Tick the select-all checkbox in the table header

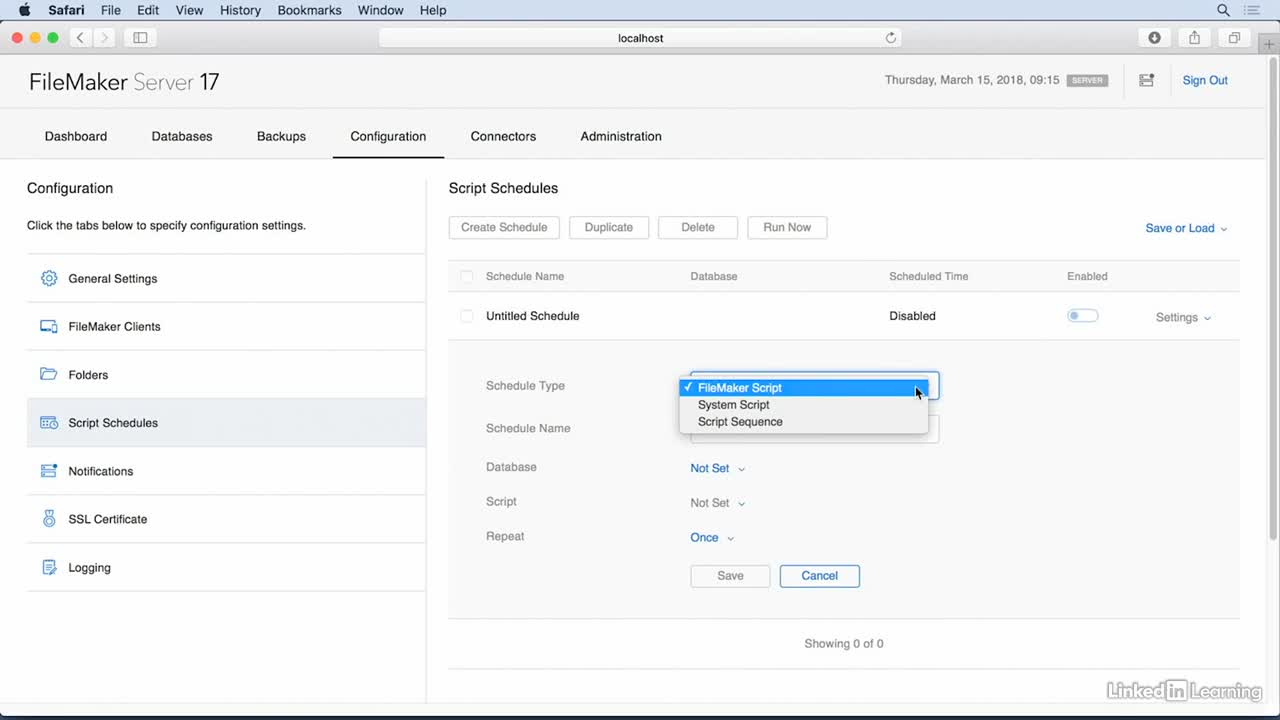point(467,276)
